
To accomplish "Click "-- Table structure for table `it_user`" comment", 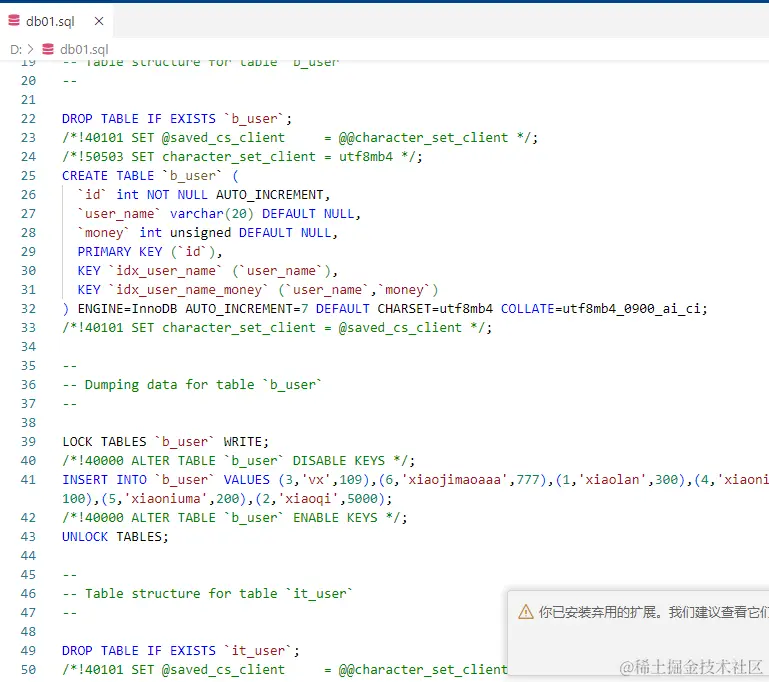I will point(207,594).
